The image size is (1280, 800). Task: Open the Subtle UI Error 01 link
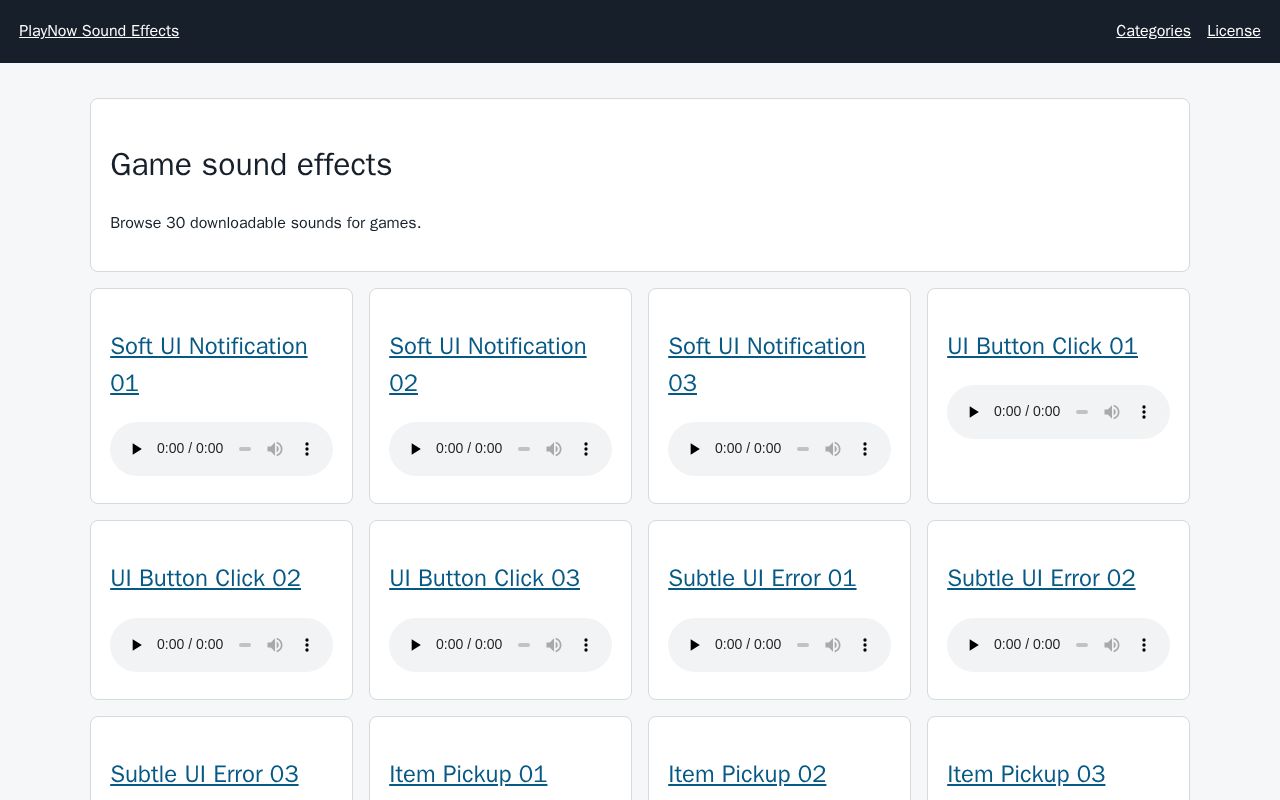(x=762, y=578)
